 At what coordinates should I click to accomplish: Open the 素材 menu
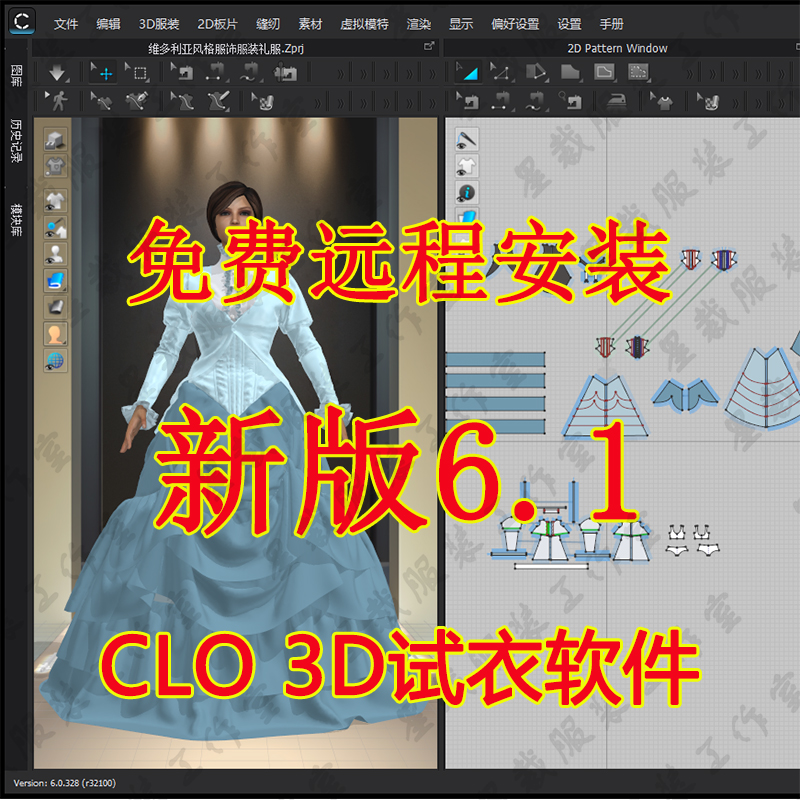point(310,24)
